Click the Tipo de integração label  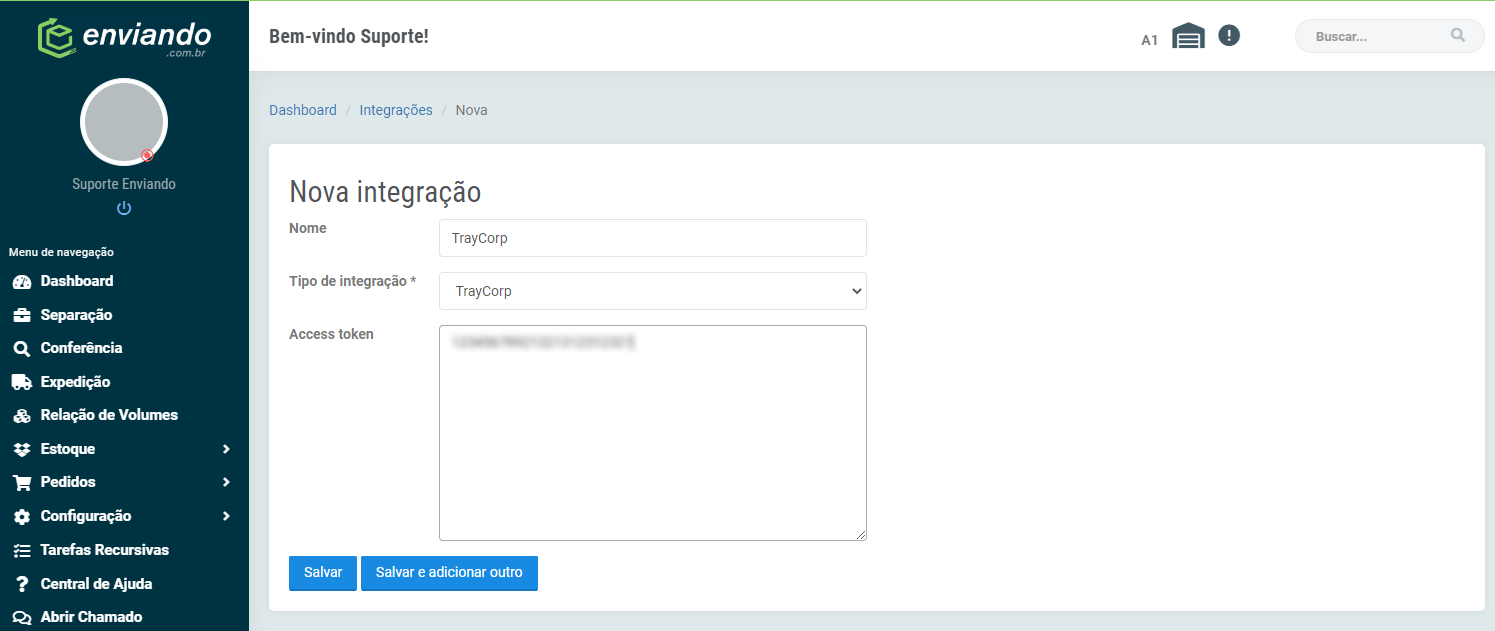coord(353,281)
